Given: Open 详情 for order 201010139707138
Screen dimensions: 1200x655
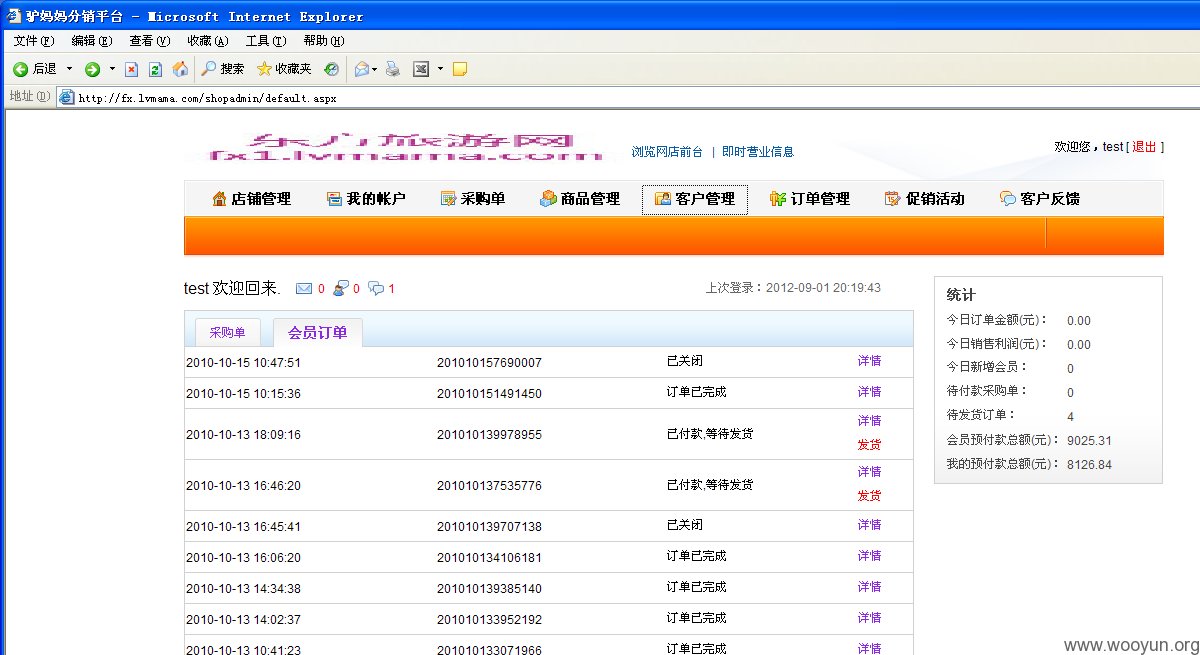Looking at the screenshot, I should point(869,525).
